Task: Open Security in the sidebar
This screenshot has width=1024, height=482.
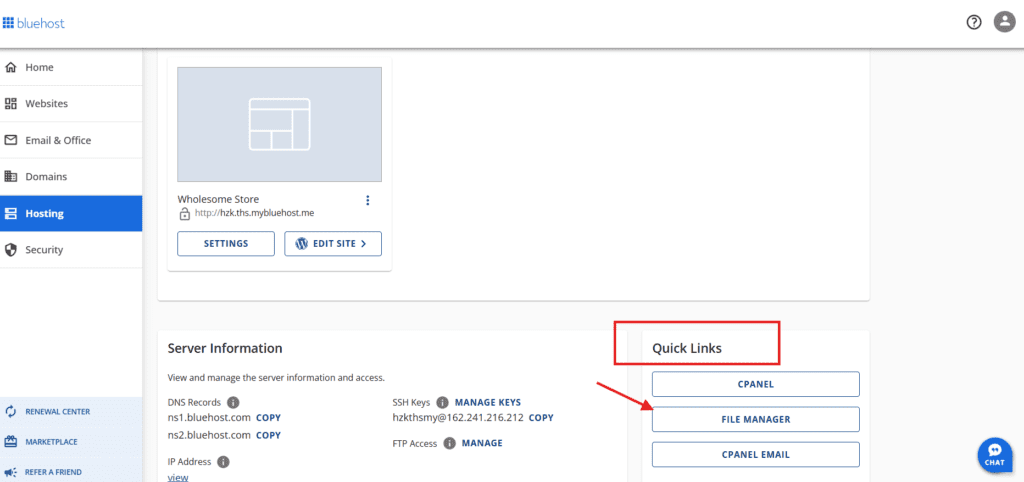Action: tap(71, 250)
